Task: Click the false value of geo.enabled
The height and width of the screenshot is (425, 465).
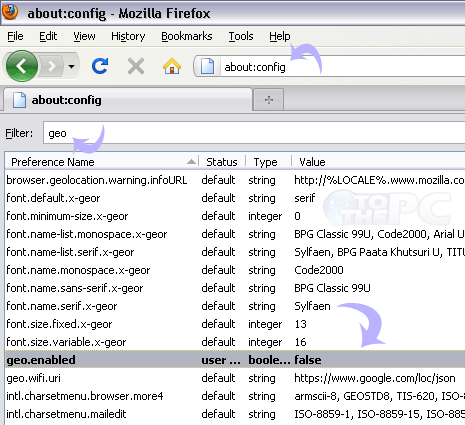Action: pos(308,360)
